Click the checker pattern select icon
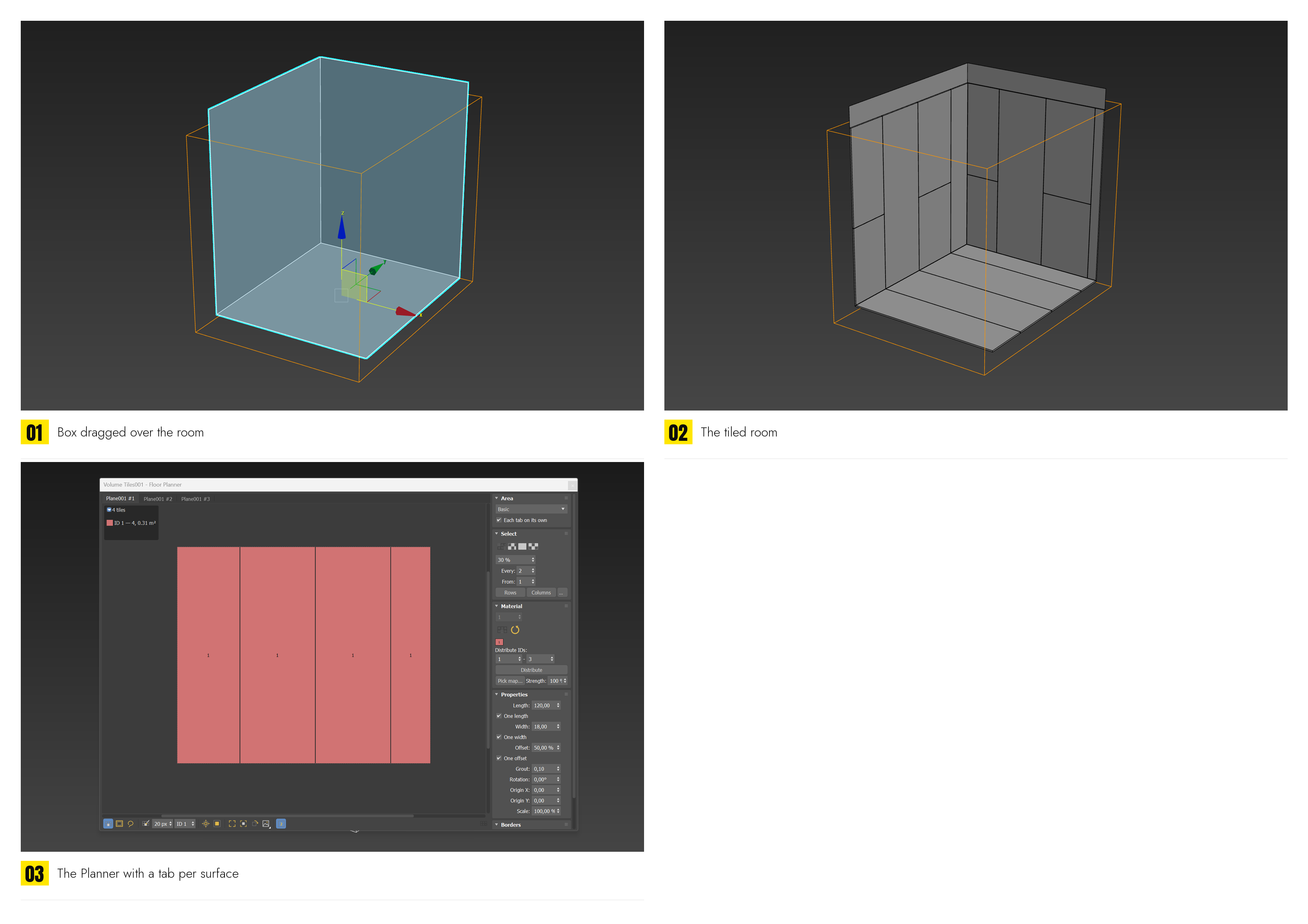1308x924 pixels. pos(512,546)
